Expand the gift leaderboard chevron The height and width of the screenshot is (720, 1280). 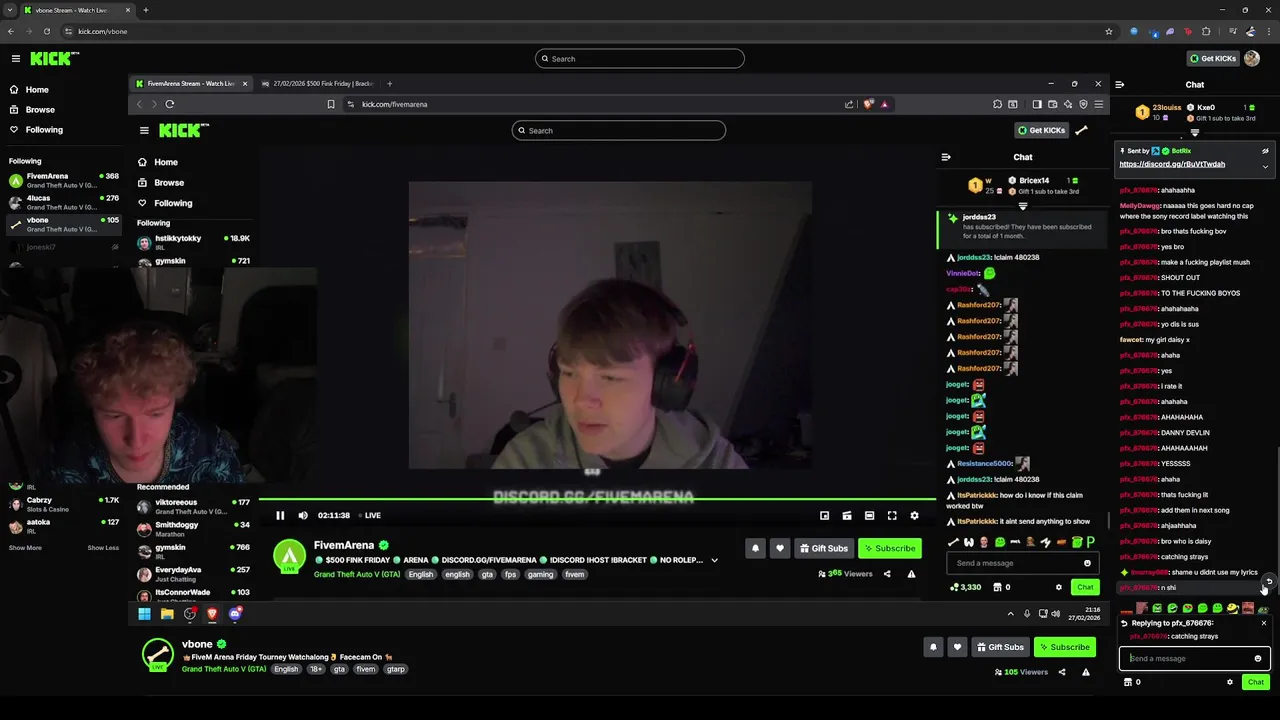1194,132
